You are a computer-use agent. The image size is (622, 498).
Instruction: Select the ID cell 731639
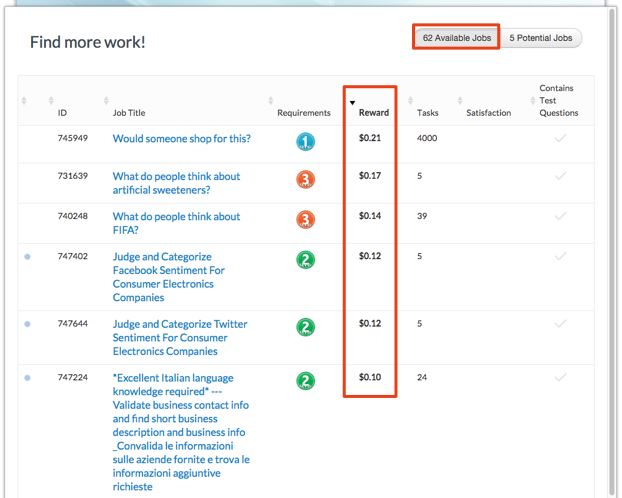tap(73, 176)
